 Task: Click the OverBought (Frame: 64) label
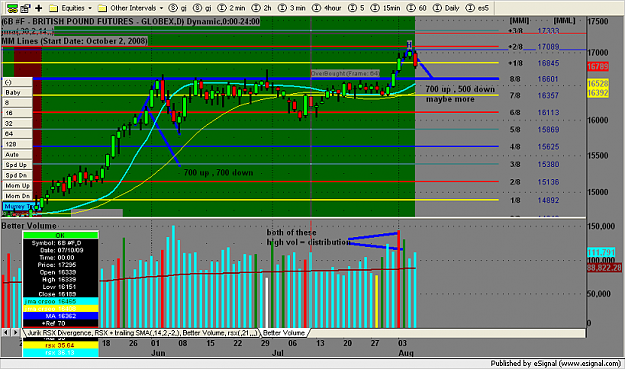tap(345, 73)
